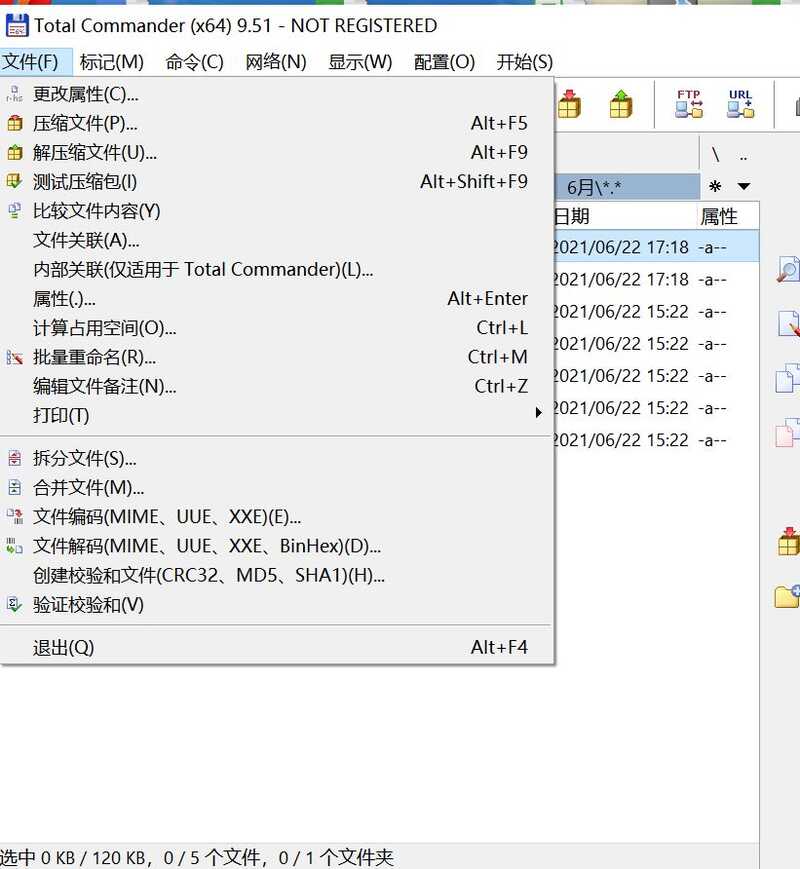The width and height of the screenshot is (800, 869).
Task: Click the edit file pencil icon
Action: click(789, 324)
